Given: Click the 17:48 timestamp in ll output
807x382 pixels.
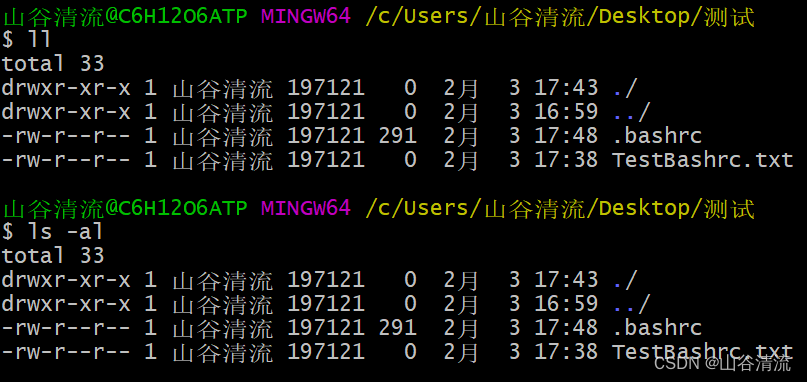Looking at the screenshot, I should coord(566,136).
